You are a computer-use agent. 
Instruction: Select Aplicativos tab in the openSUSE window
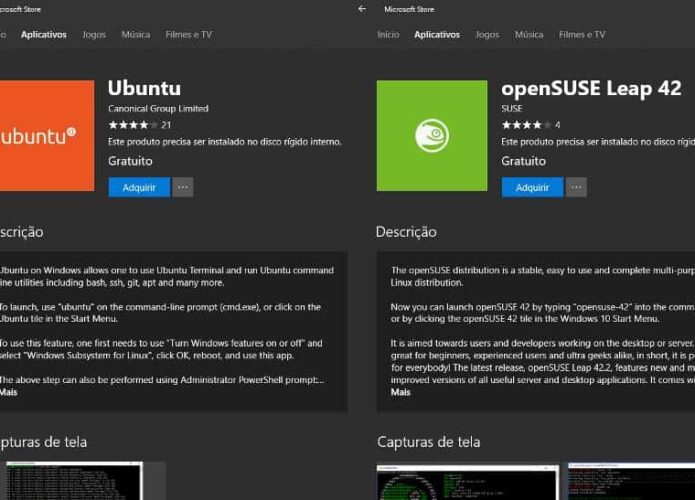[x=437, y=35]
